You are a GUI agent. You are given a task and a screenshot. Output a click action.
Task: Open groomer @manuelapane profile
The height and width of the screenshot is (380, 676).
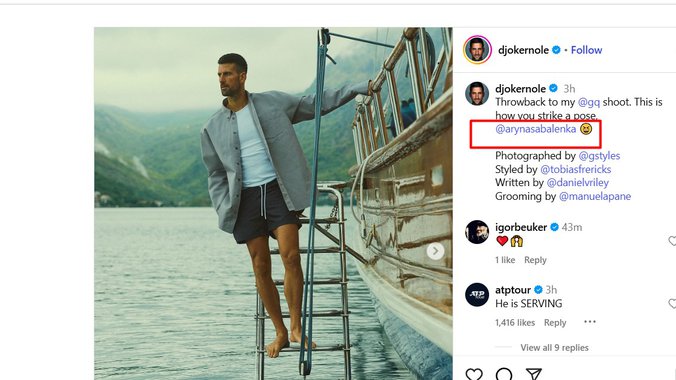point(595,197)
